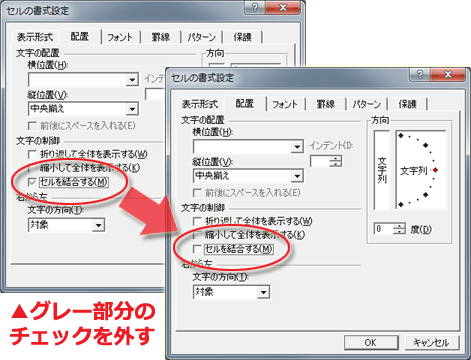Check セルを結合する in front dialog
Image resolution: width=471 pixels, height=360 pixels.
point(197,249)
